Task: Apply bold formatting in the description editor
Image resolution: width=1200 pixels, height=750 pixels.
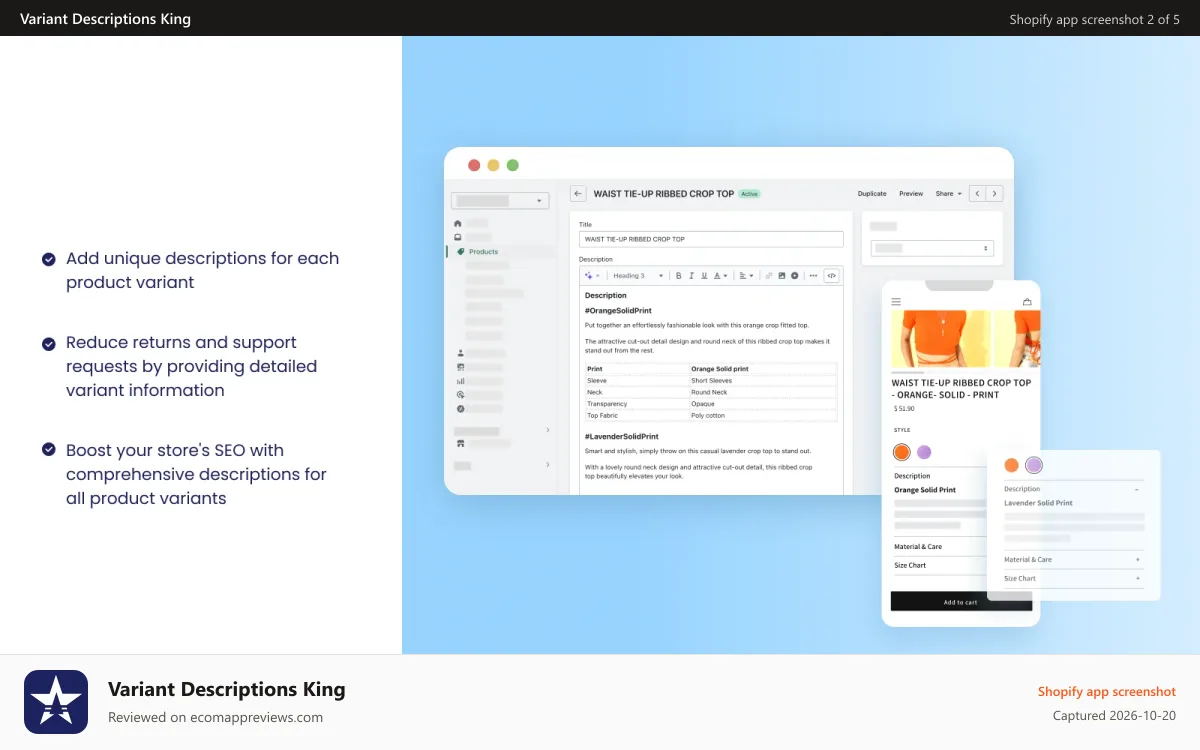Action: click(678, 276)
